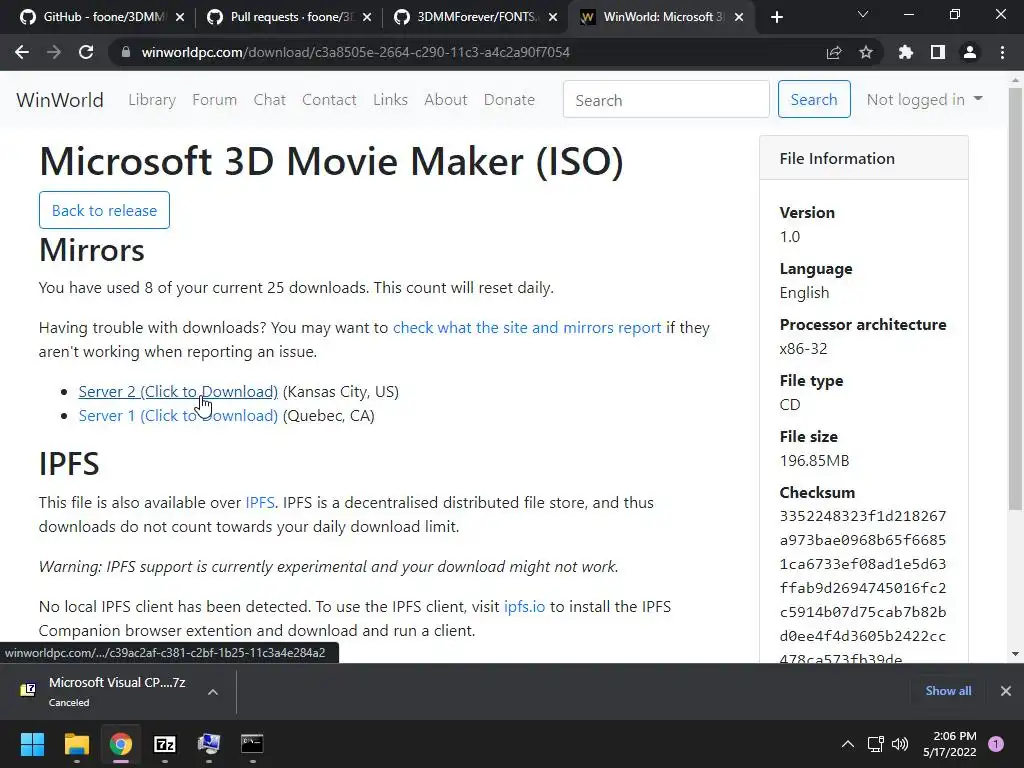Click the WinWorld site logo text
Image resolution: width=1024 pixels, height=768 pixels.
click(60, 100)
